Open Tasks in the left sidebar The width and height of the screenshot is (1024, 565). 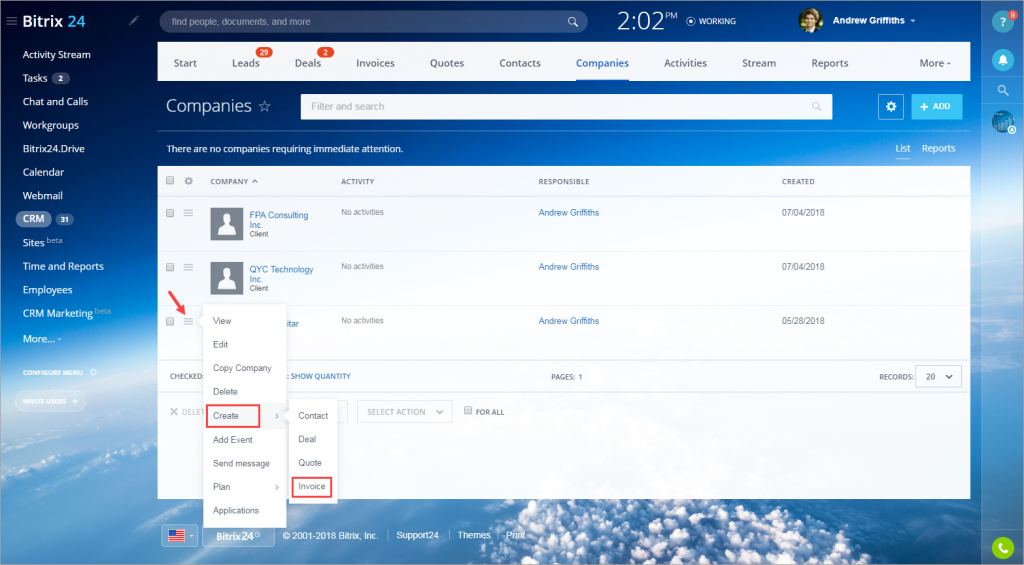tap(35, 78)
